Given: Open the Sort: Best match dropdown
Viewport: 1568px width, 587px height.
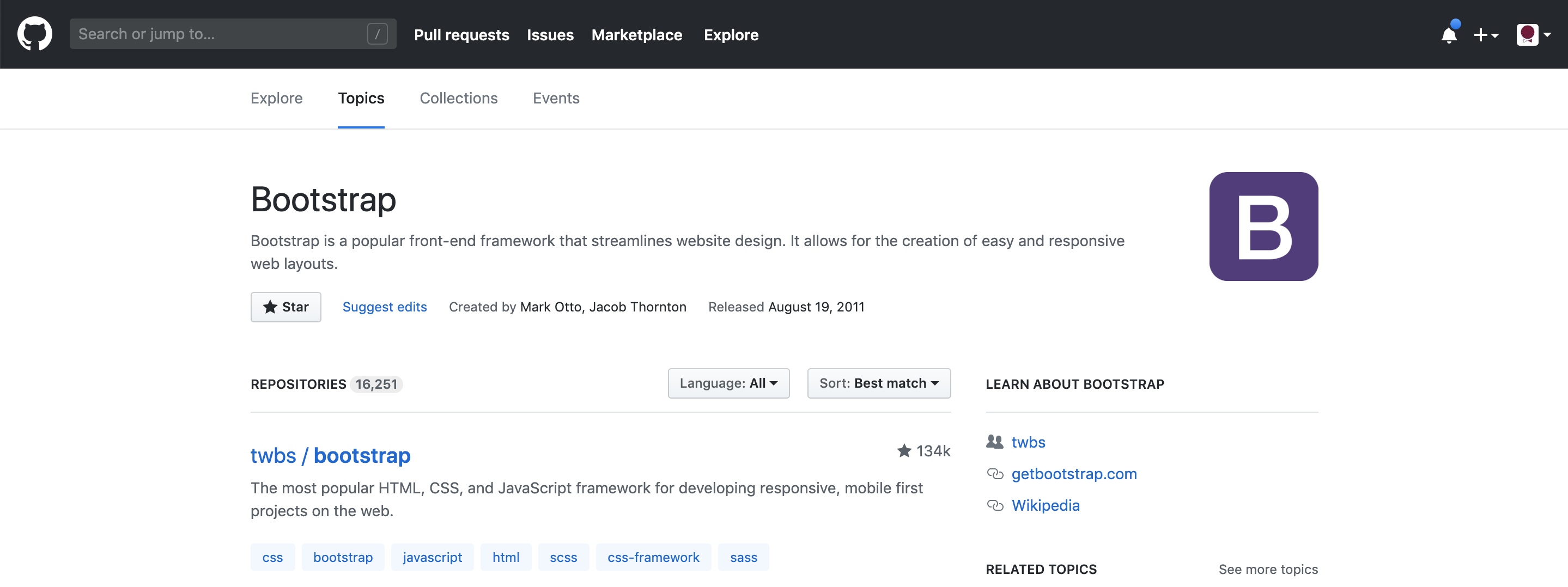Looking at the screenshot, I should tap(878, 383).
